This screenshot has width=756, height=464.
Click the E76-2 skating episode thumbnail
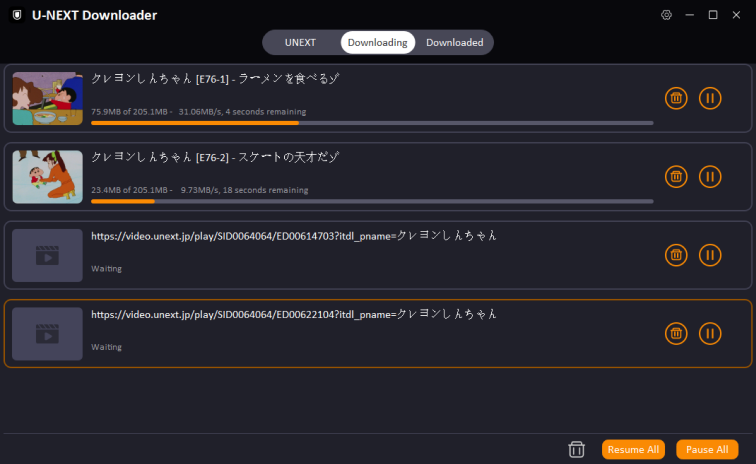click(x=47, y=176)
